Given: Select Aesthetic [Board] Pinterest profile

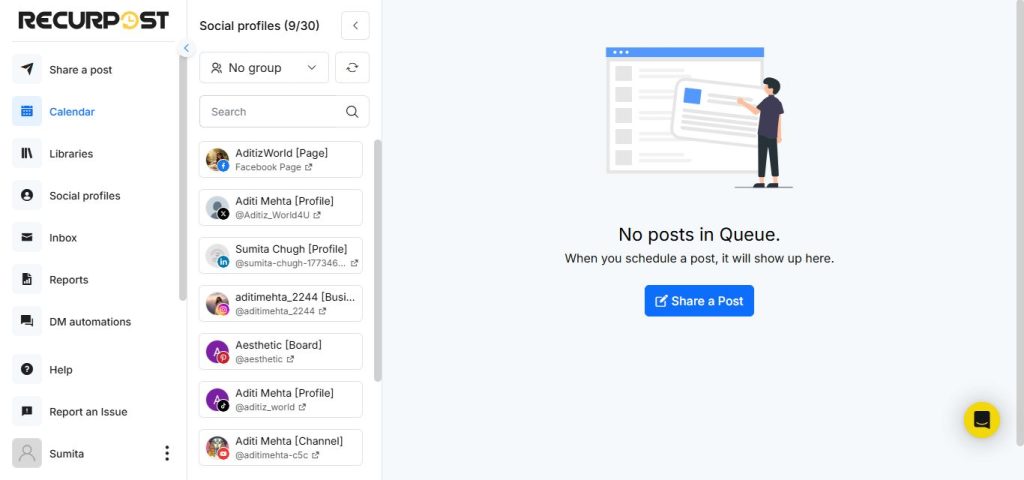Looking at the screenshot, I should point(281,351).
